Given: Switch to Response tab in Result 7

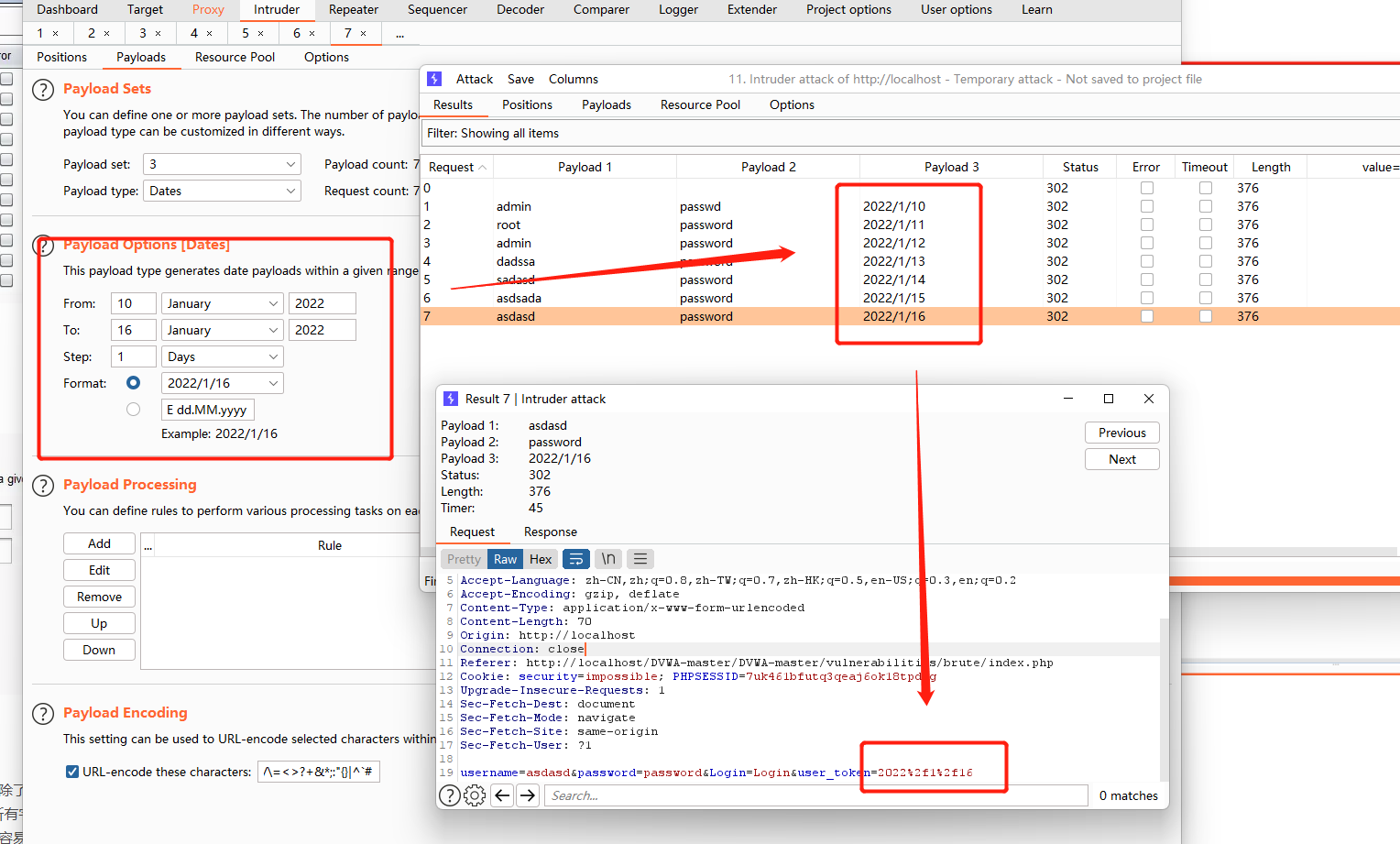Looking at the screenshot, I should pos(550,532).
